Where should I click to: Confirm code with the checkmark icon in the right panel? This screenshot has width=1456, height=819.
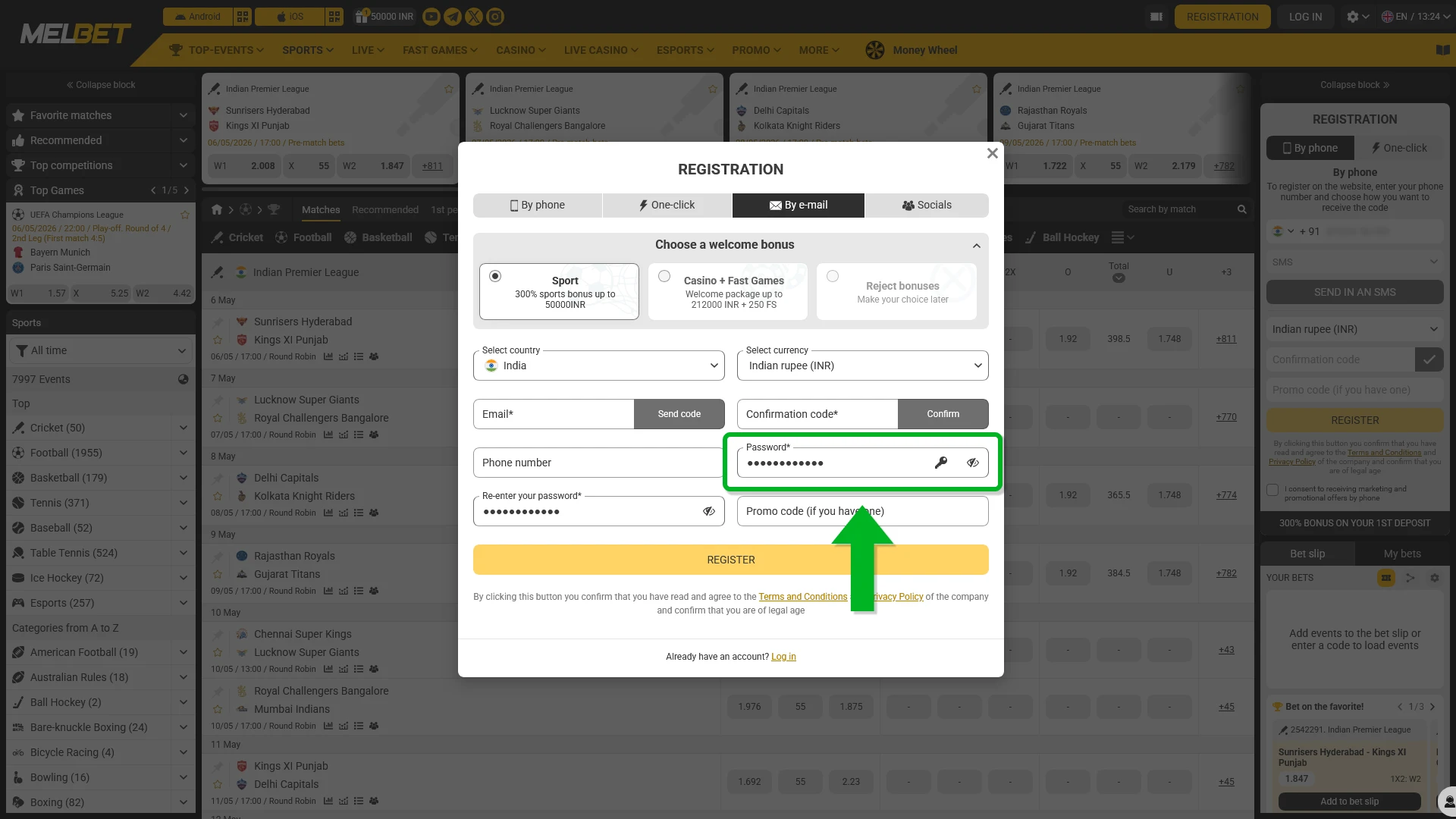(1429, 359)
